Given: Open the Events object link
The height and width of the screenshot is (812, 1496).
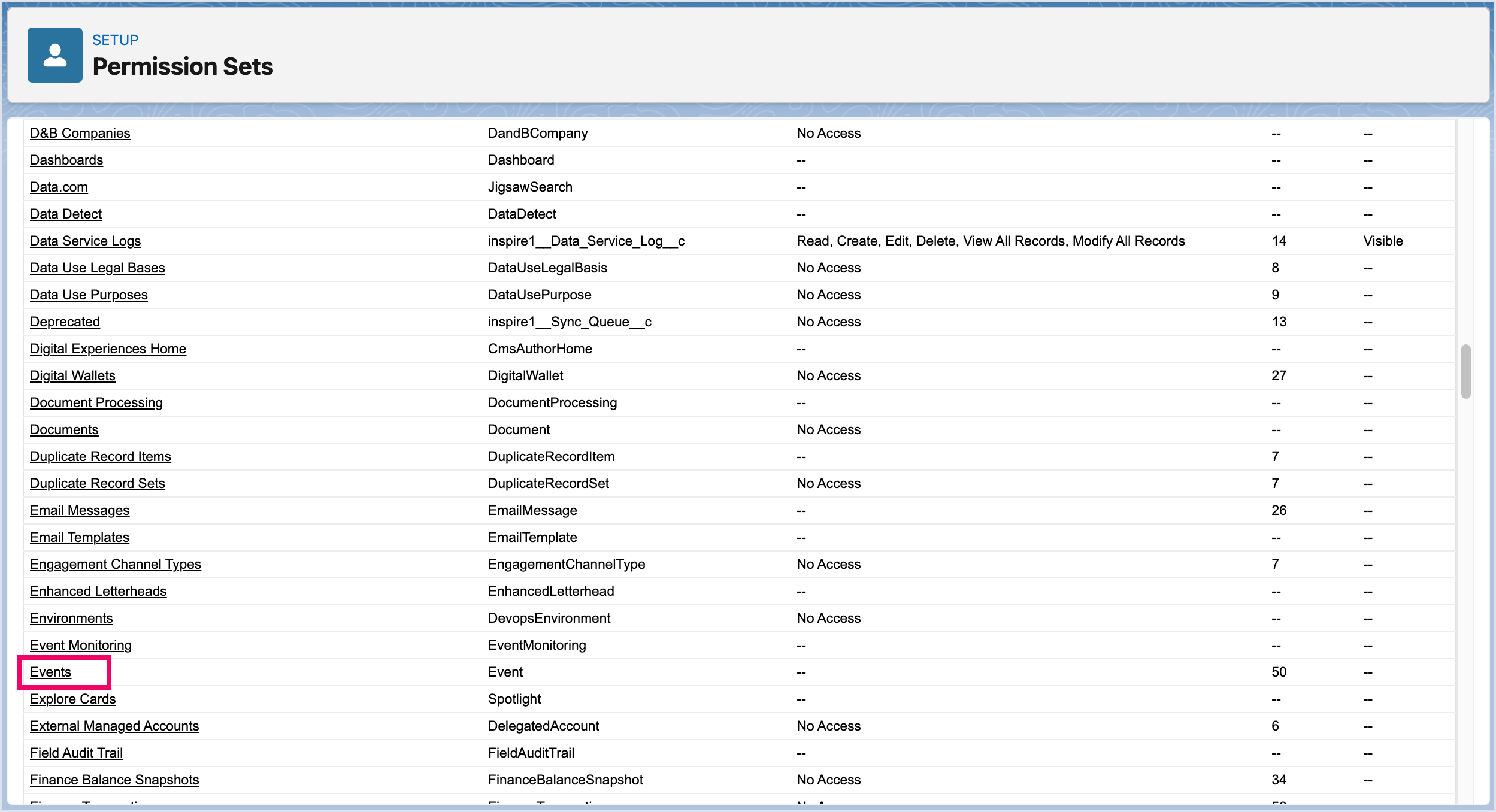Looking at the screenshot, I should pos(50,672).
